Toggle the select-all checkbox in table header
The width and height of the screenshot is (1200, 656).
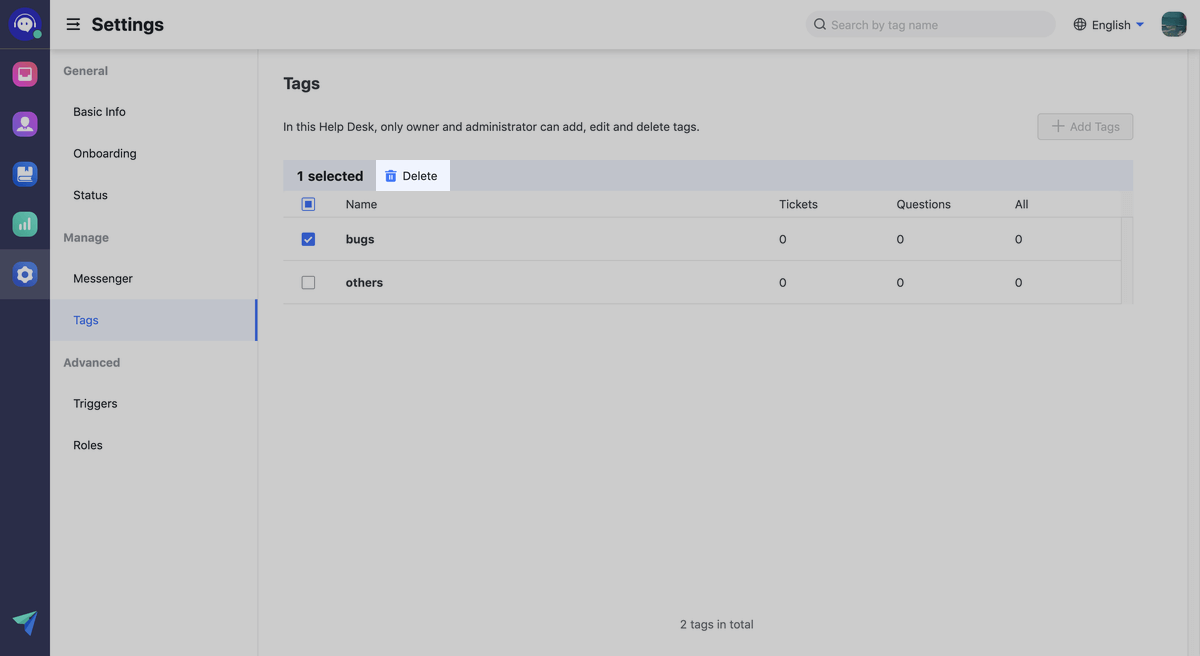308,204
